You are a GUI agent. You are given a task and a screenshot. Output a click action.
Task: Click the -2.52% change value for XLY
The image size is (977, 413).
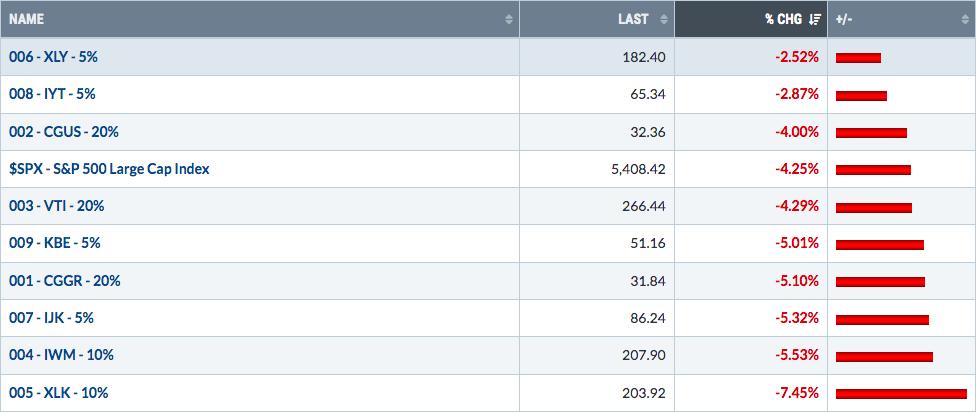pyautogui.click(x=797, y=57)
